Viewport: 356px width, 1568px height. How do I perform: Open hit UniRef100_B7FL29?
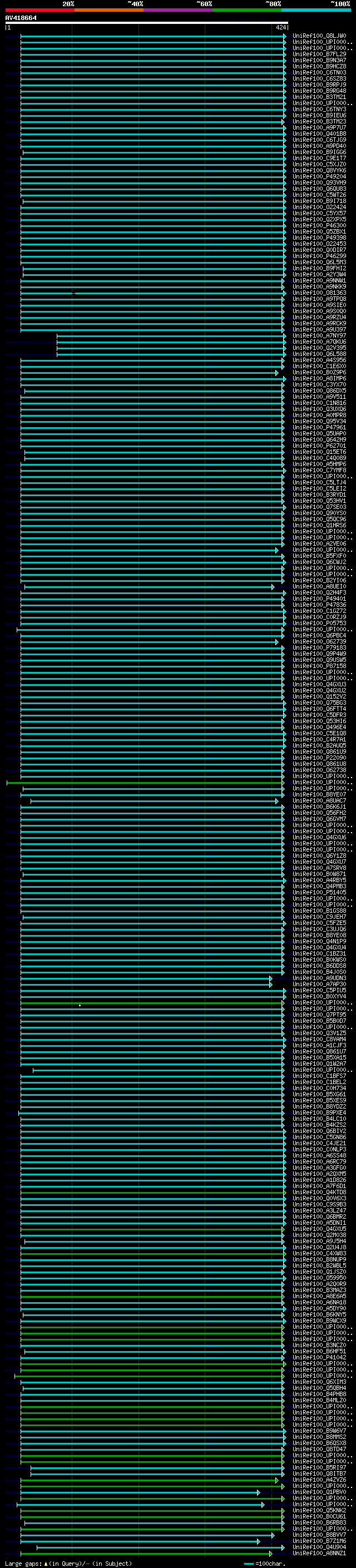319,54
